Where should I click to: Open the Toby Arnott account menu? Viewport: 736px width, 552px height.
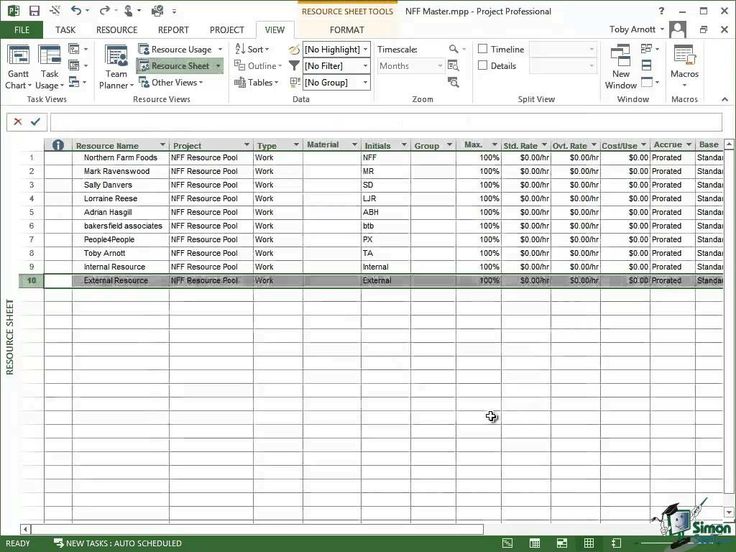click(636, 30)
